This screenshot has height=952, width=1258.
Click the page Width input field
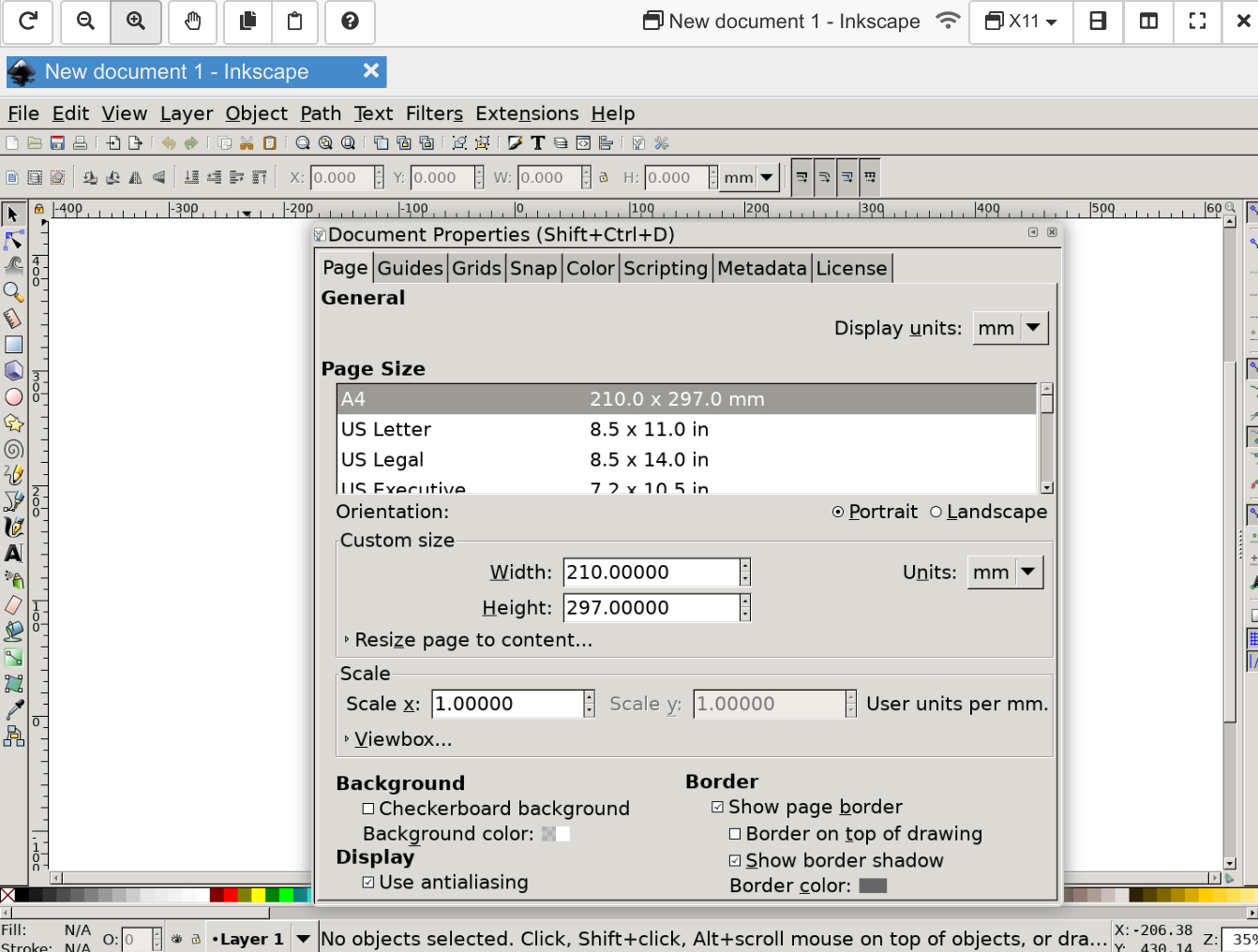[651, 573]
